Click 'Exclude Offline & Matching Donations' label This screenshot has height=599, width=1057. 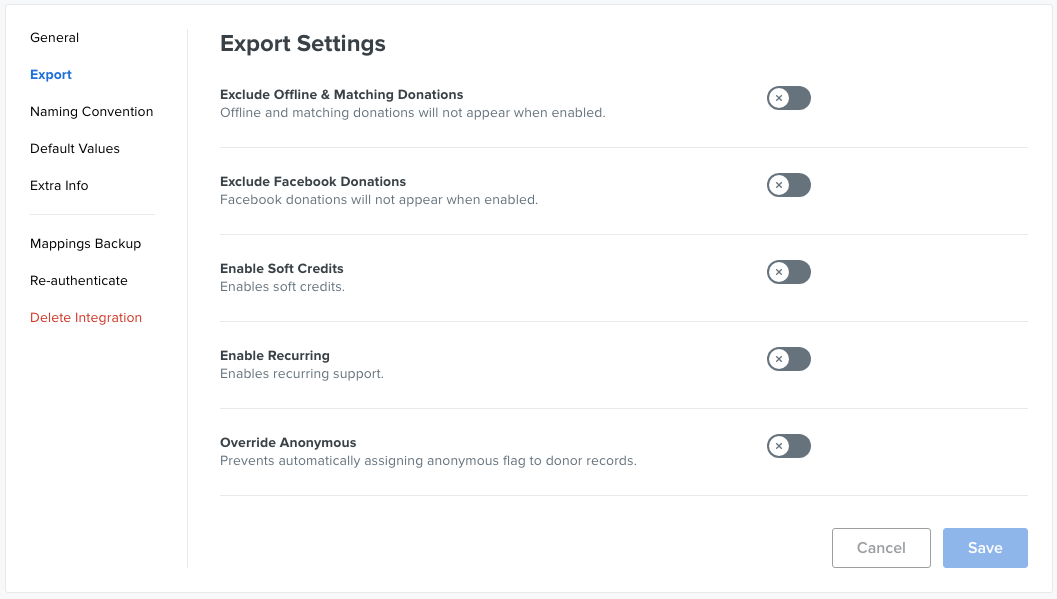pos(342,95)
